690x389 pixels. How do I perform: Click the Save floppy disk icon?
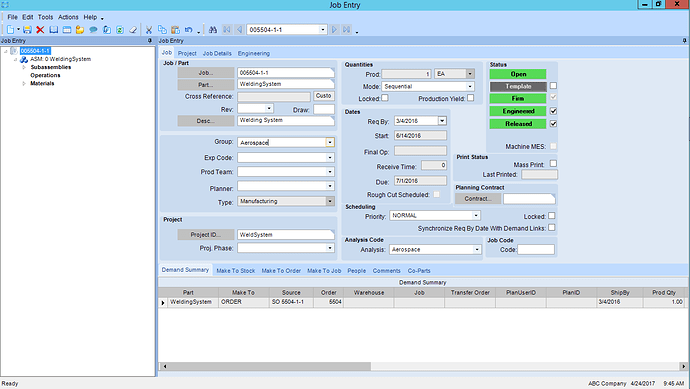tap(27, 29)
